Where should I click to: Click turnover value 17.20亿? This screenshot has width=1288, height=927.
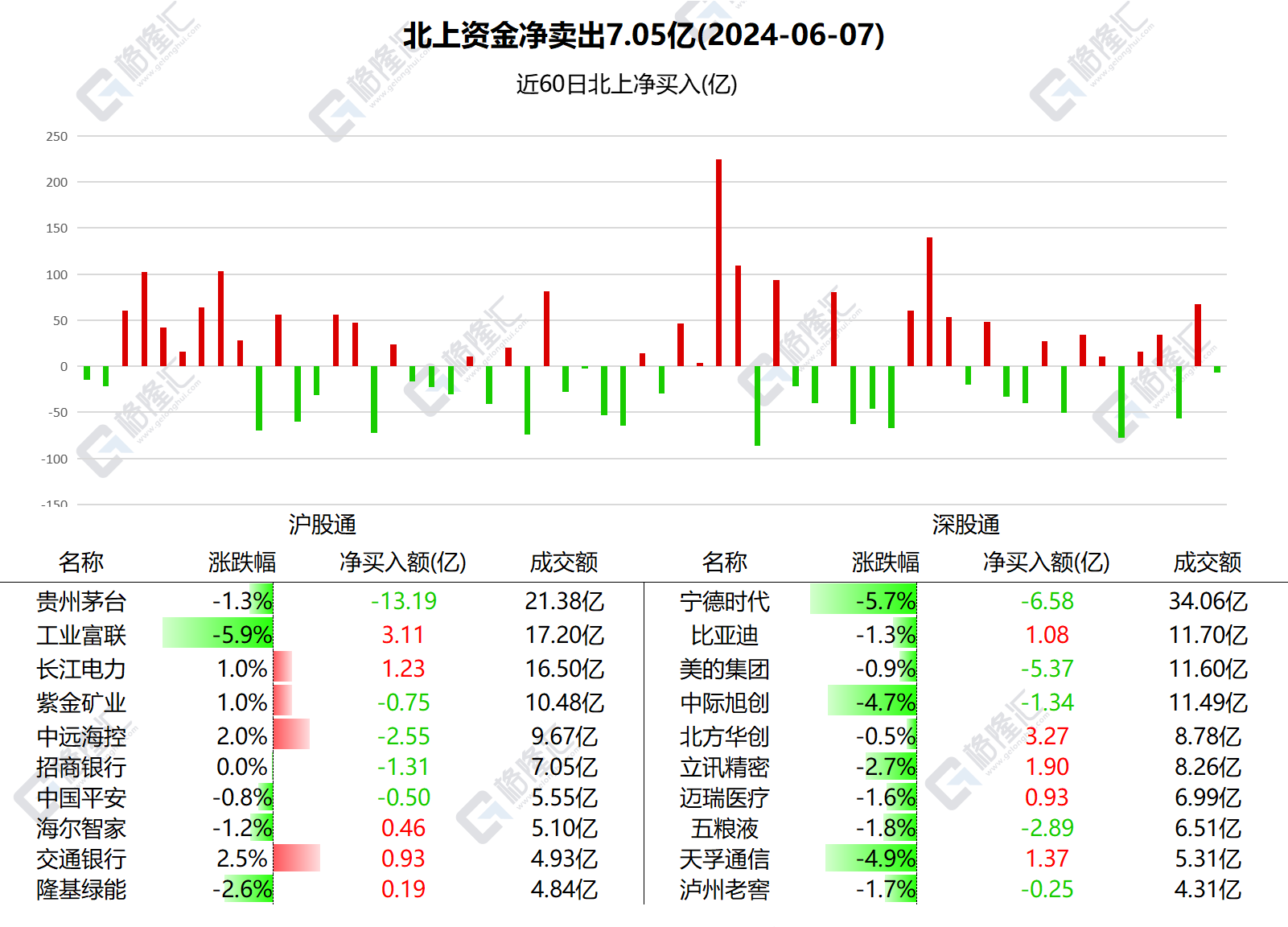(565, 635)
